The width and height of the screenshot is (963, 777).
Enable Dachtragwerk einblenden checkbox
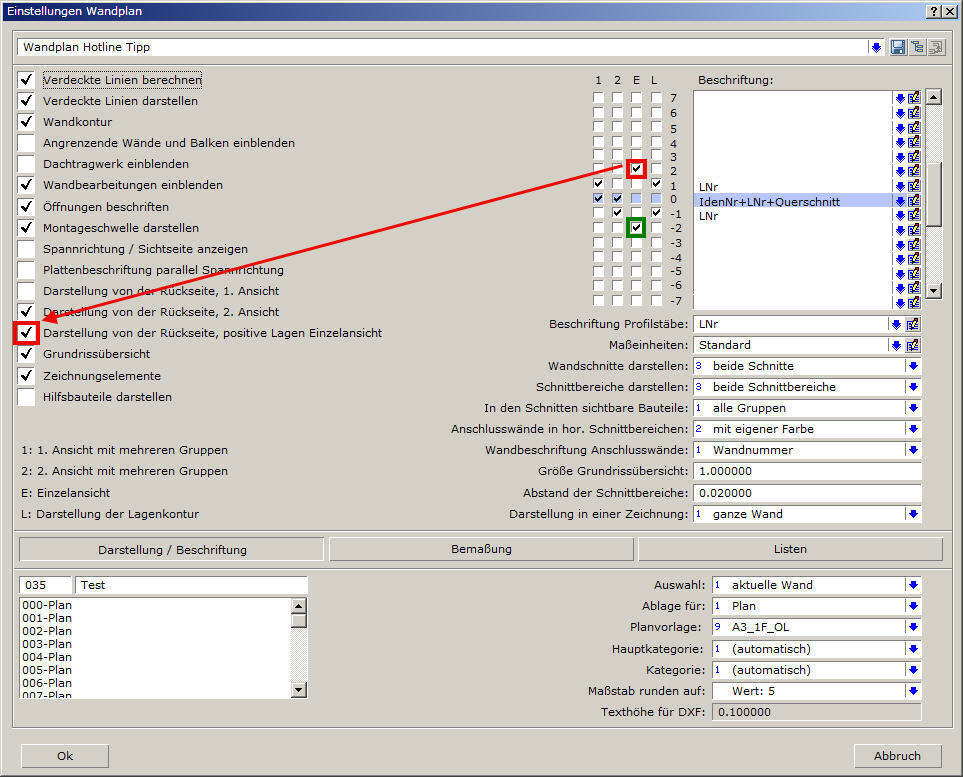26,164
